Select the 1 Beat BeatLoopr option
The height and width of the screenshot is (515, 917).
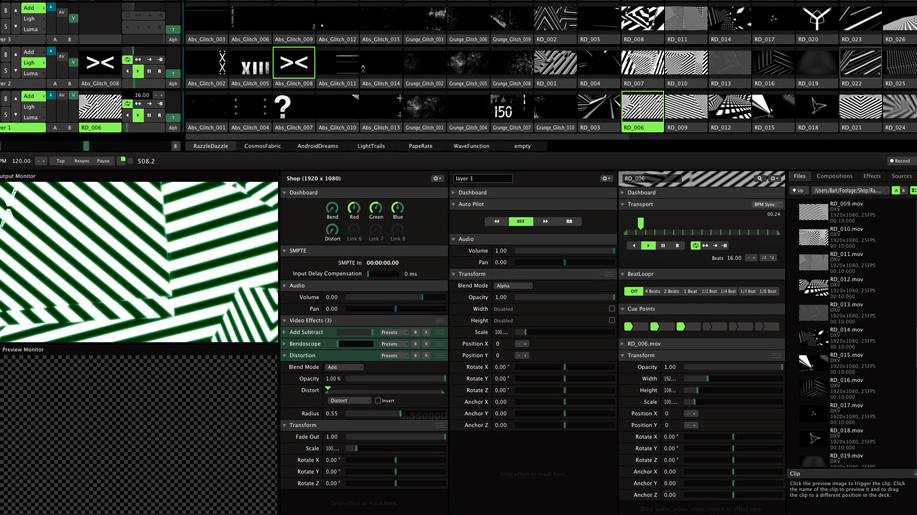tap(690, 291)
